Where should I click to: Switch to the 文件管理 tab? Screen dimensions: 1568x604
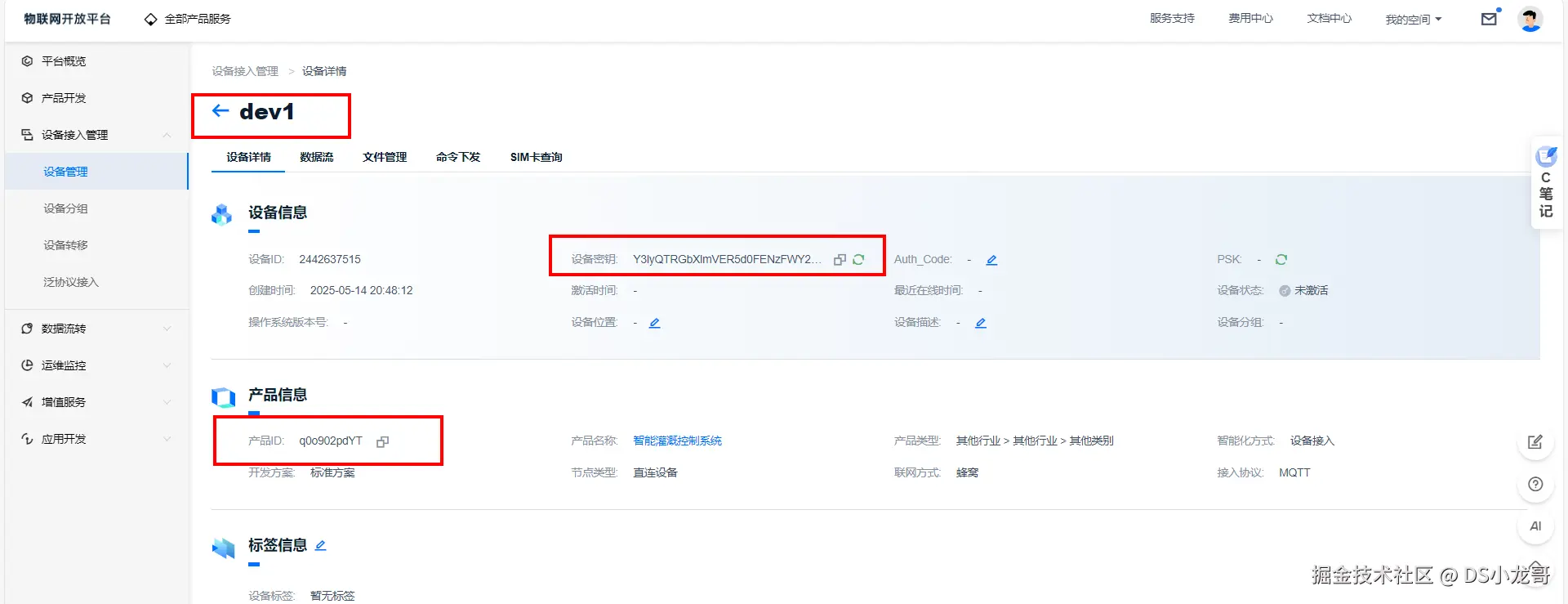(x=385, y=157)
